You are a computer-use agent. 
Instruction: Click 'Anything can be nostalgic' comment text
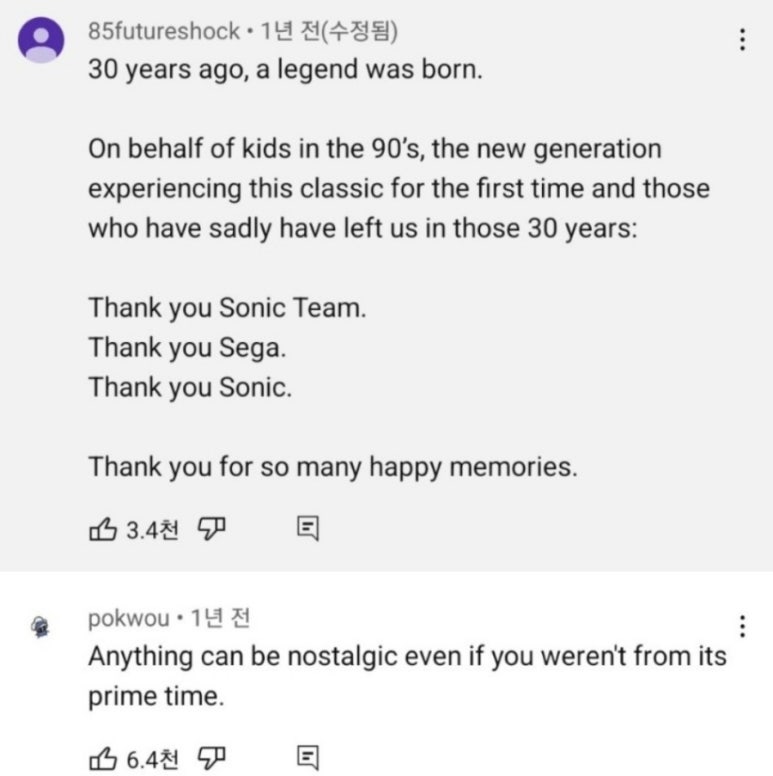[407, 677]
